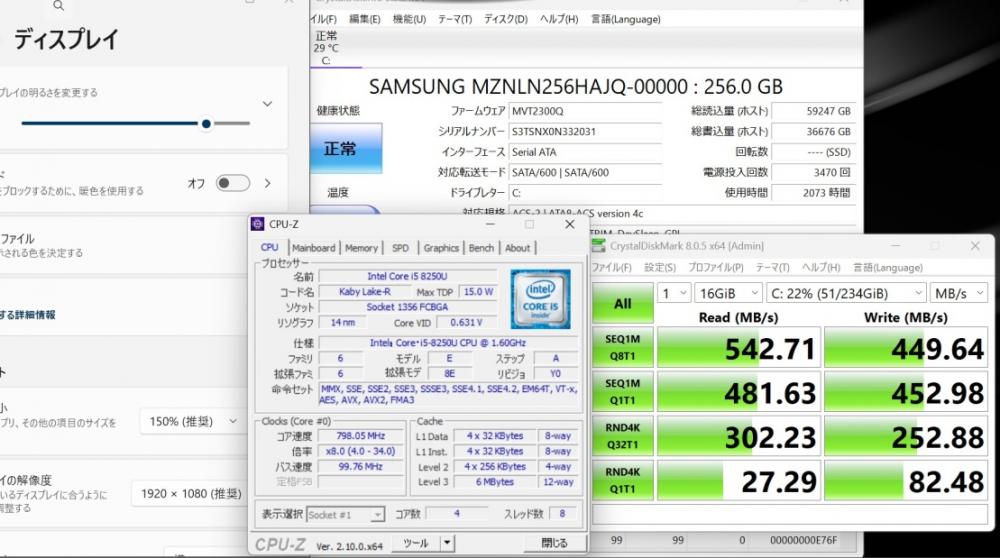Adjust the display brightness slider thumb
The width and height of the screenshot is (1000, 558).
click(206, 124)
